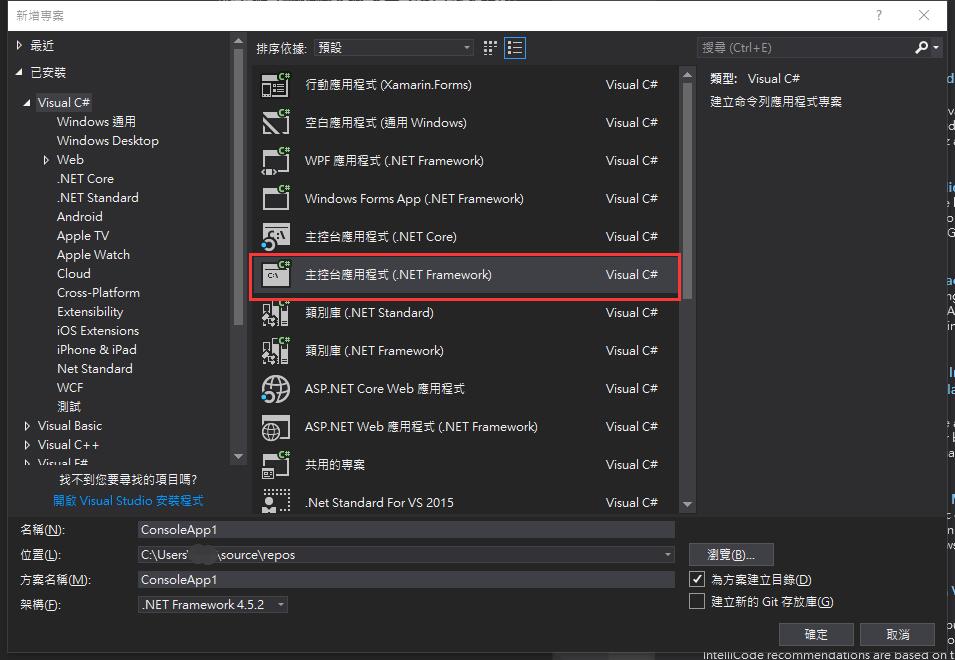The image size is (955, 660).
Task: Click the help question mark button
Action: [878, 15]
